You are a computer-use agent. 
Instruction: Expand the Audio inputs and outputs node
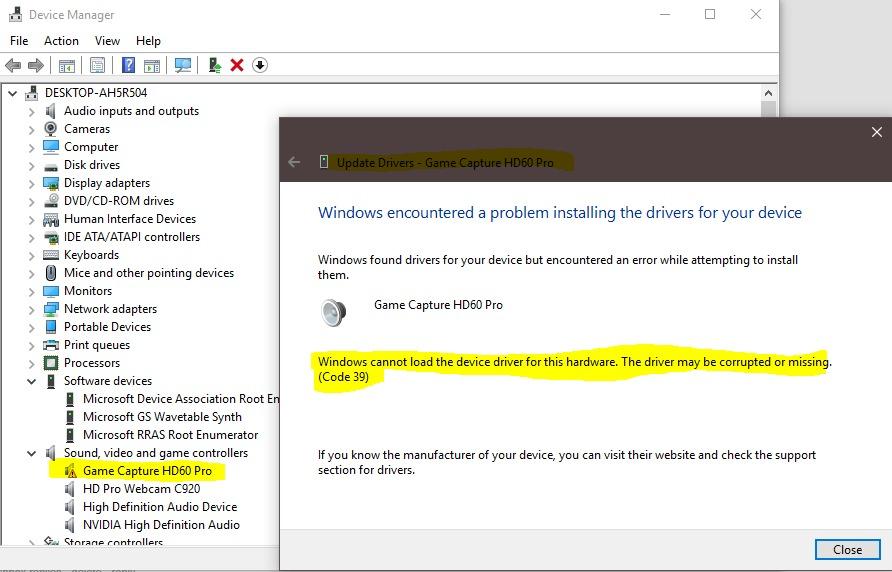point(32,111)
